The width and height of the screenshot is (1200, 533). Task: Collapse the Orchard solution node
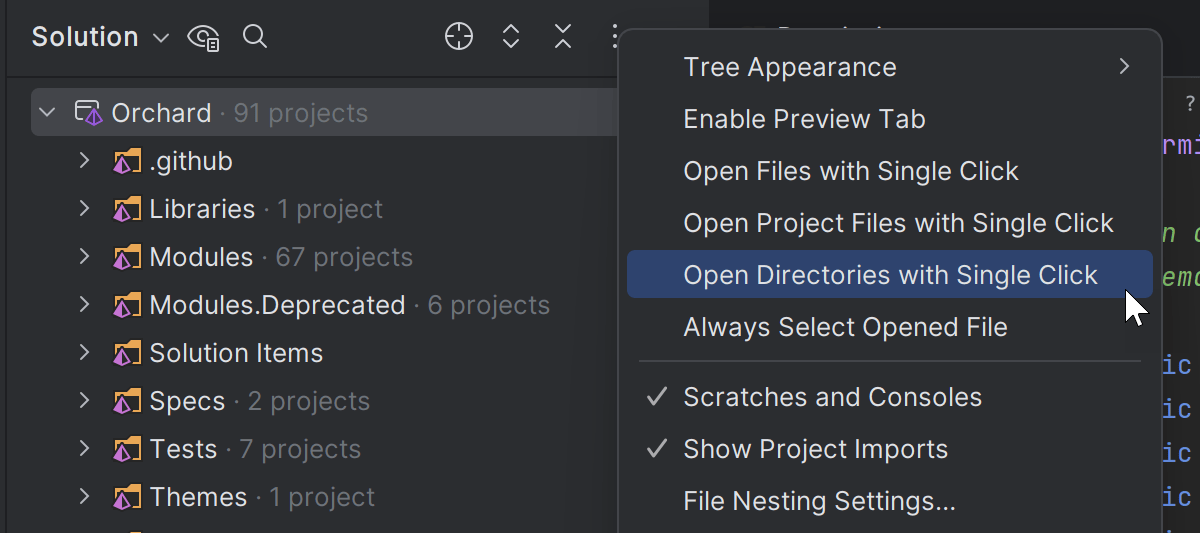(46, 113)
